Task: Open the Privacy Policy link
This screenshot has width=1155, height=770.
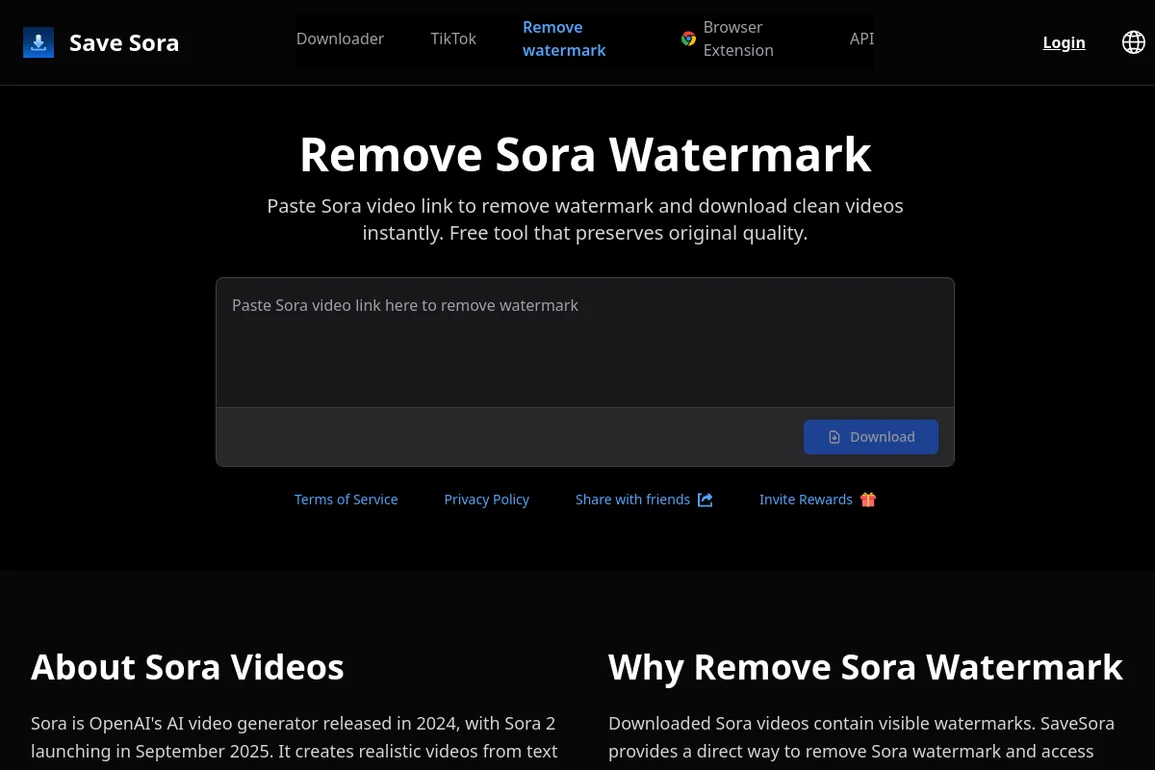Action: coord(486,500)
